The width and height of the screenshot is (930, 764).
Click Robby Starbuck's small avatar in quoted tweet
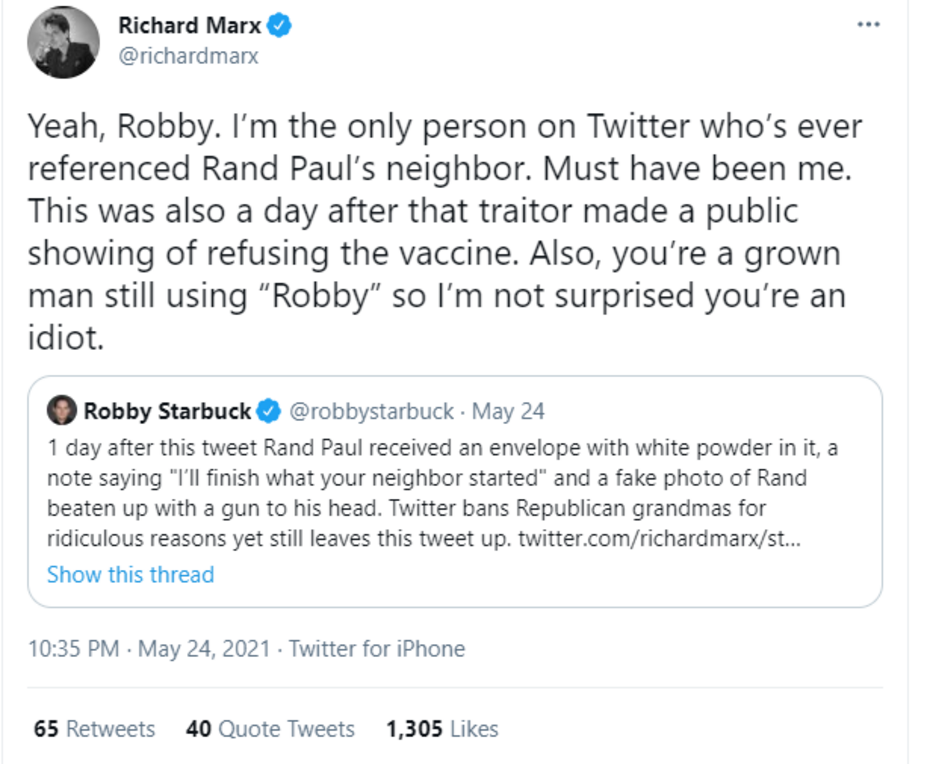(x=61, y=411)
